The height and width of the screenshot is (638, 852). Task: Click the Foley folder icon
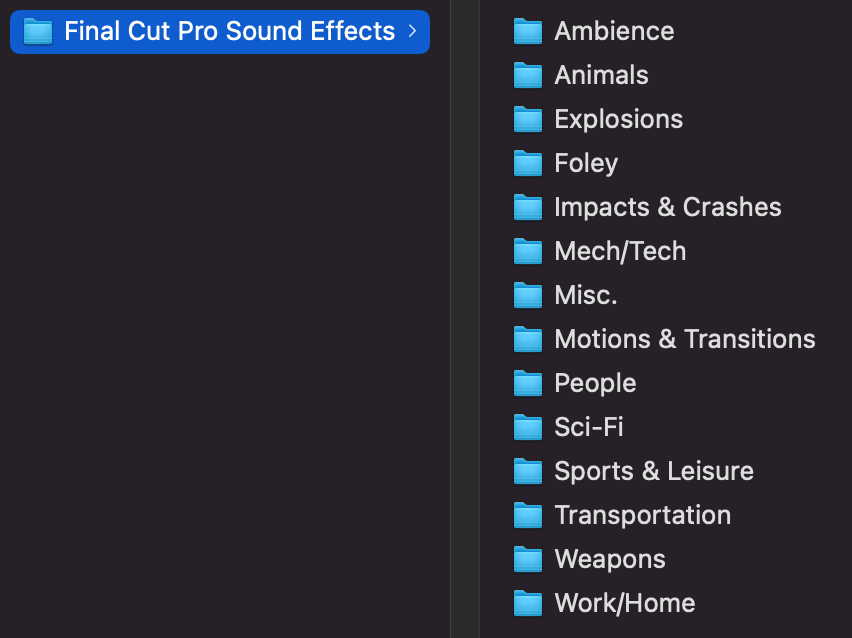(527, 164)
